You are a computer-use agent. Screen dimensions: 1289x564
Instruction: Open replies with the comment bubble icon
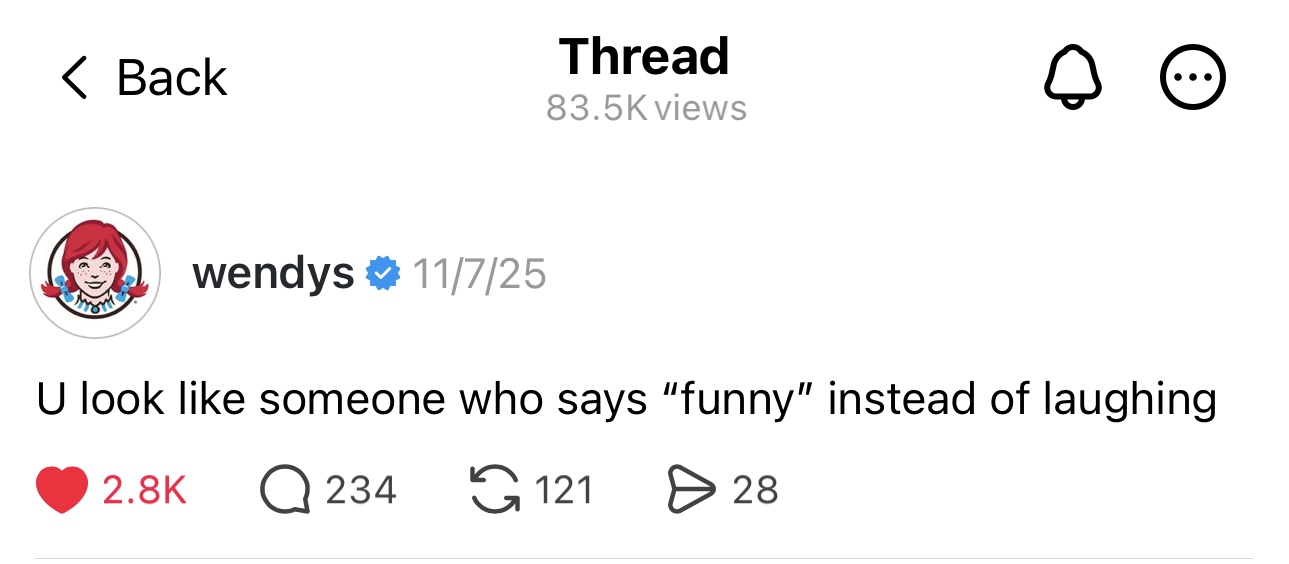tap(284, 490)
